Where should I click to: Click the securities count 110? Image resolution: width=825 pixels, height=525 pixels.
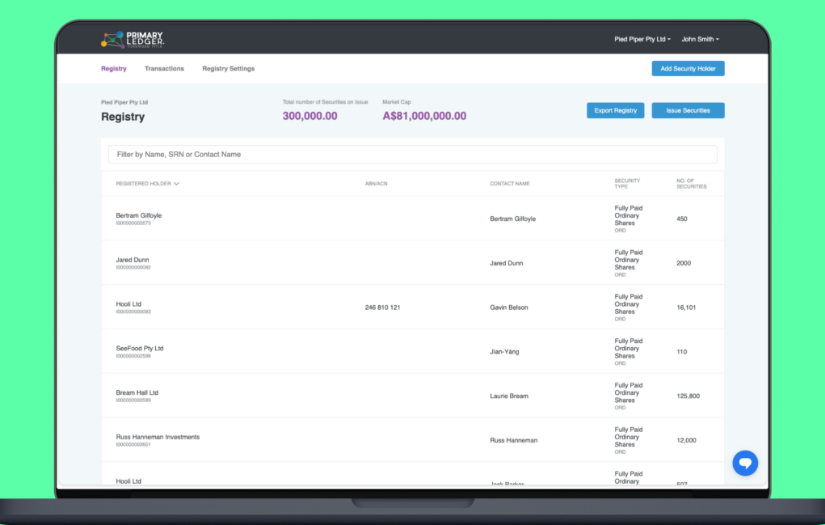(x=682, y=351)
